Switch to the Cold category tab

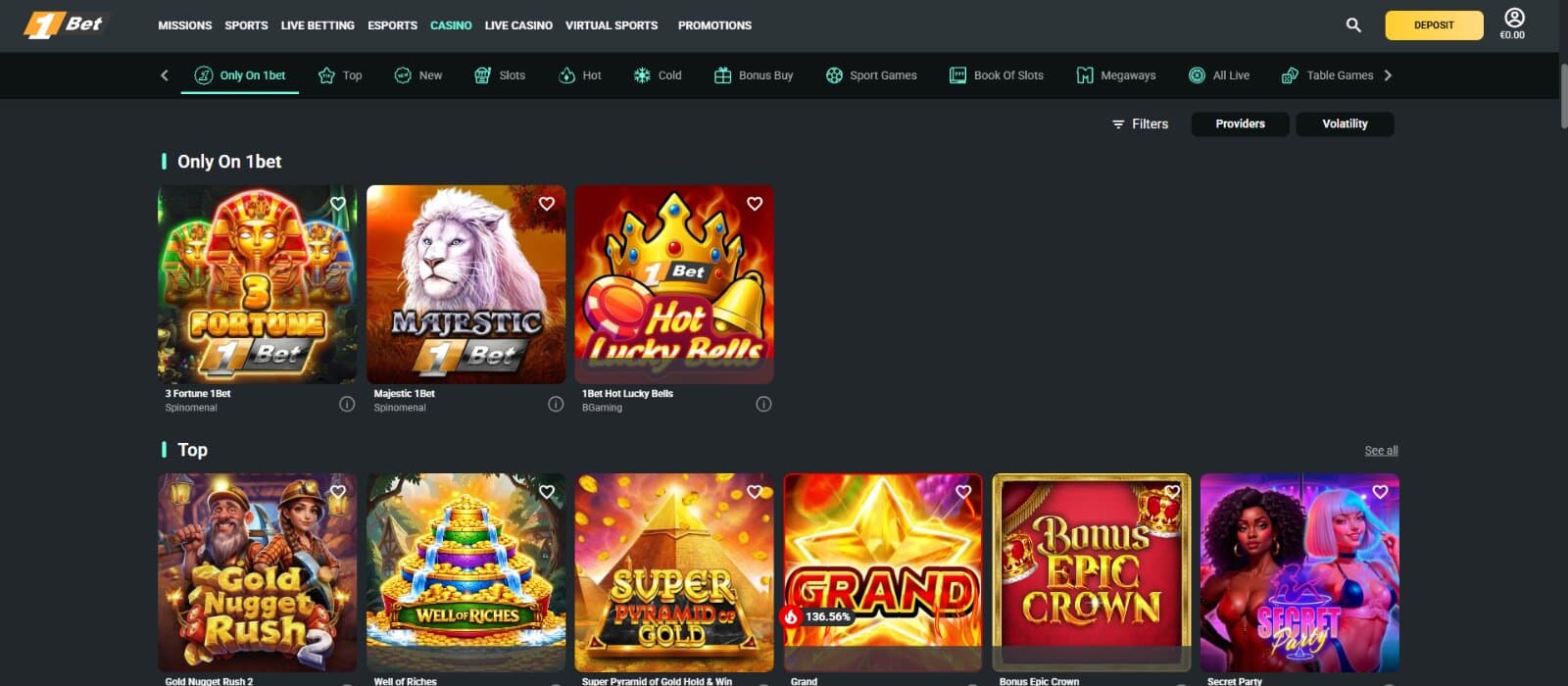658,75
